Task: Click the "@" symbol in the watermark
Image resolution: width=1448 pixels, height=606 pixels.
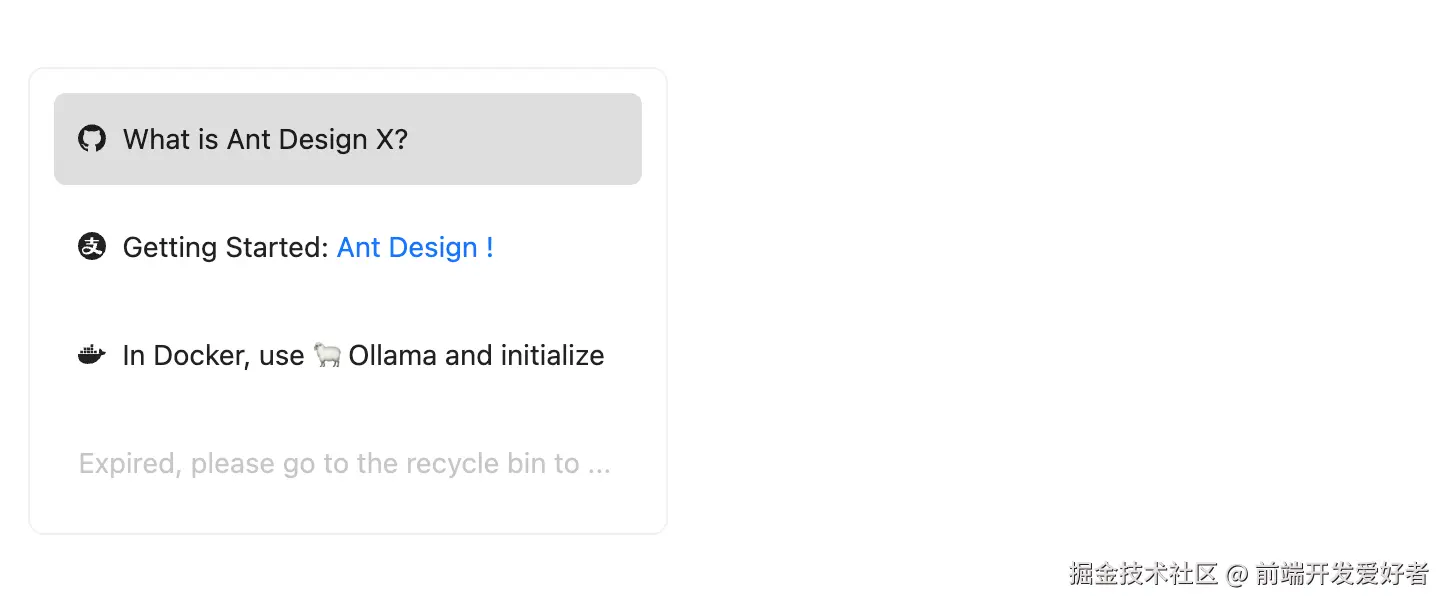Action: 1237,575
